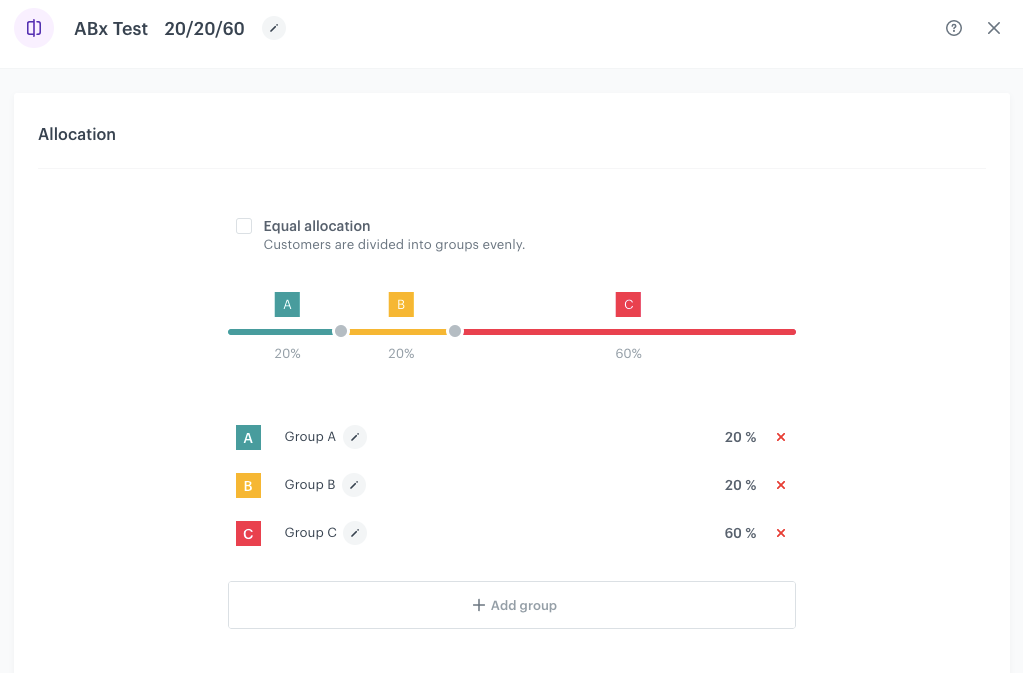Close the ABx Test panel

(993, 28)
